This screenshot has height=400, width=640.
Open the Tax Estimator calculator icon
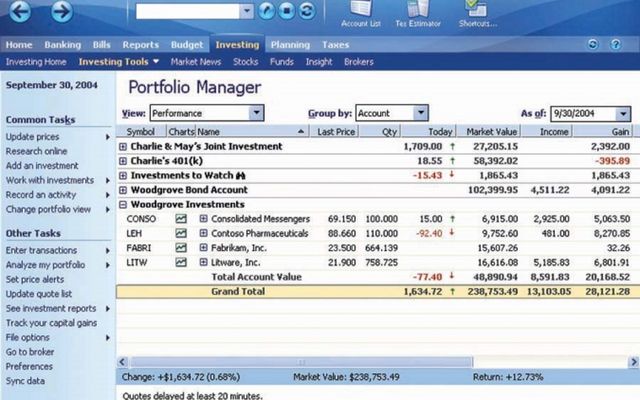pos(418,14)
